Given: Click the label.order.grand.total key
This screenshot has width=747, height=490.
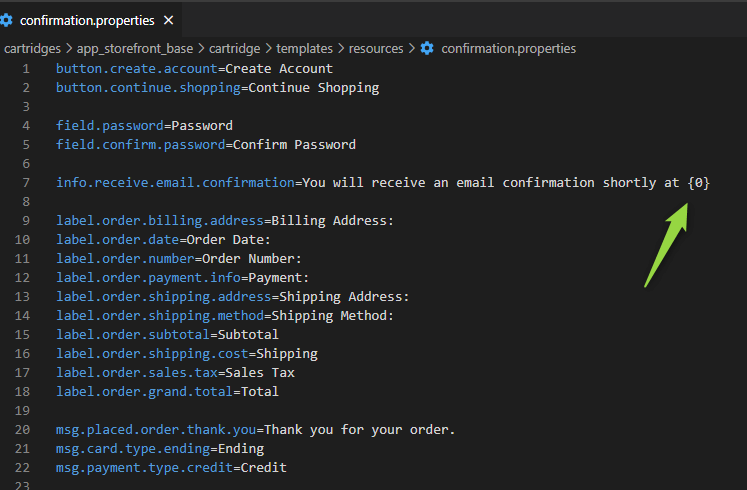Looking at the screenshot, I should click(x=144, y=391).
